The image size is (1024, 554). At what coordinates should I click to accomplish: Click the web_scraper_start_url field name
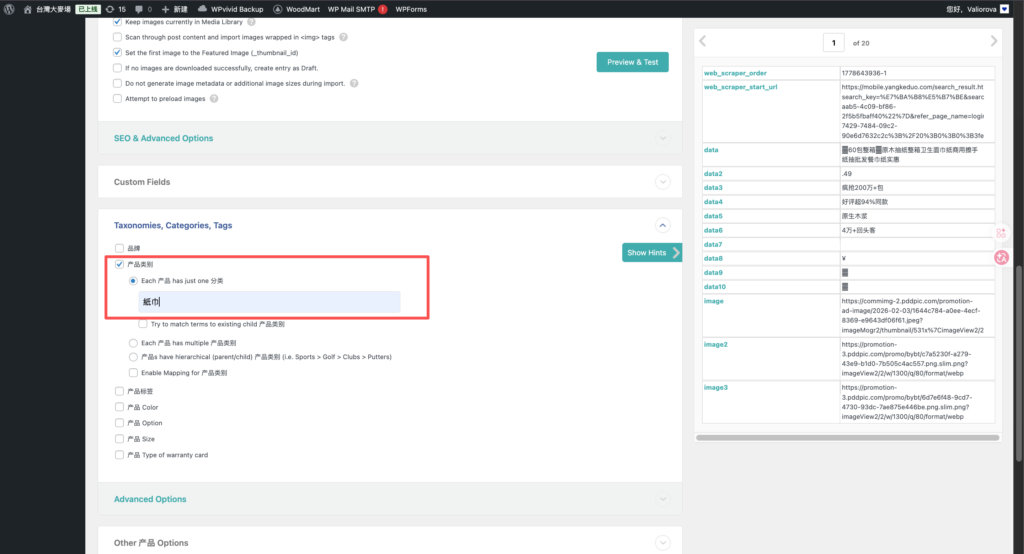[x=740, y=87]
